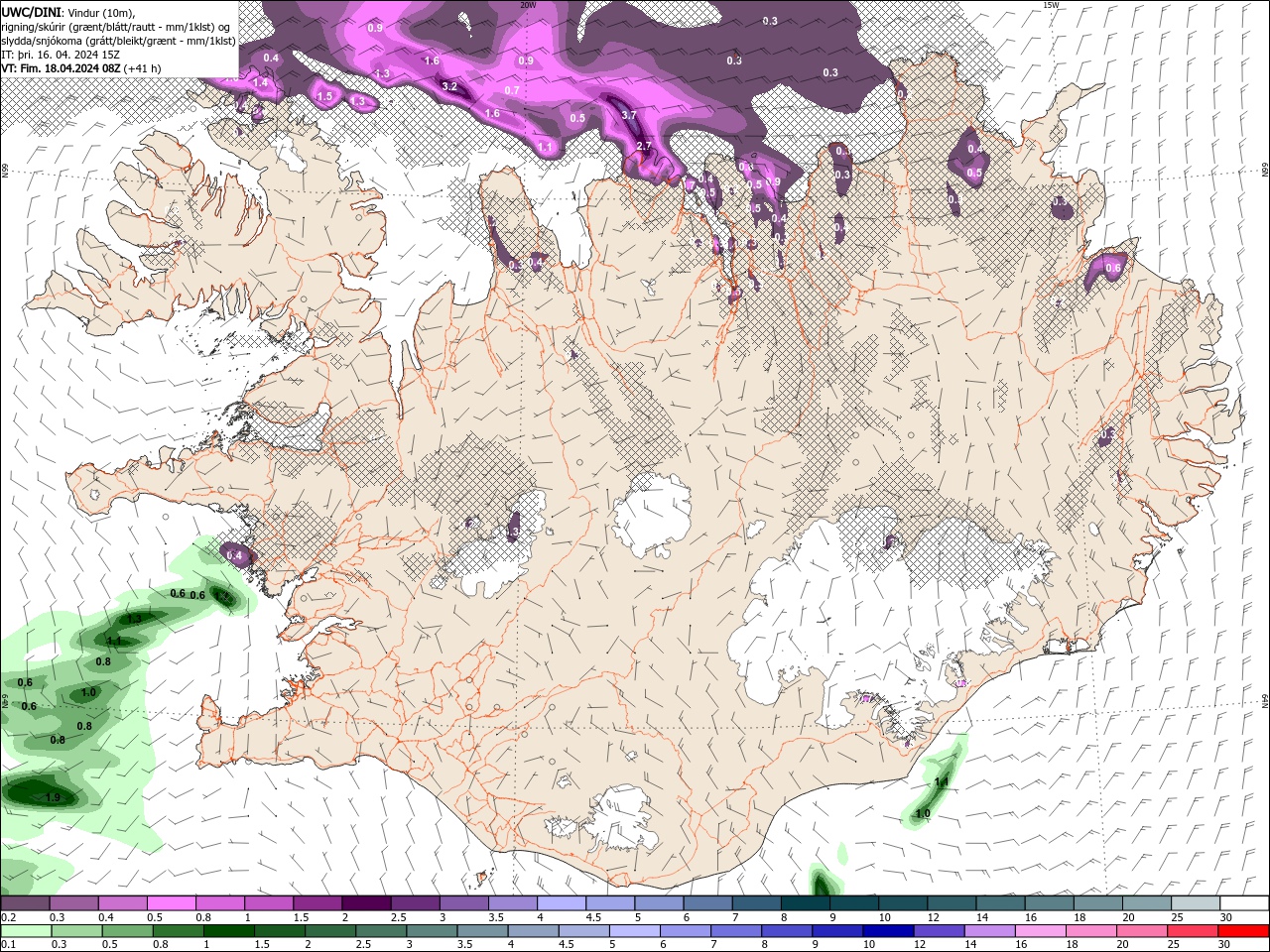Click the 0.1 label on the rain scale
Screen dimensions: 1270x952
click(x=8, y=945)
